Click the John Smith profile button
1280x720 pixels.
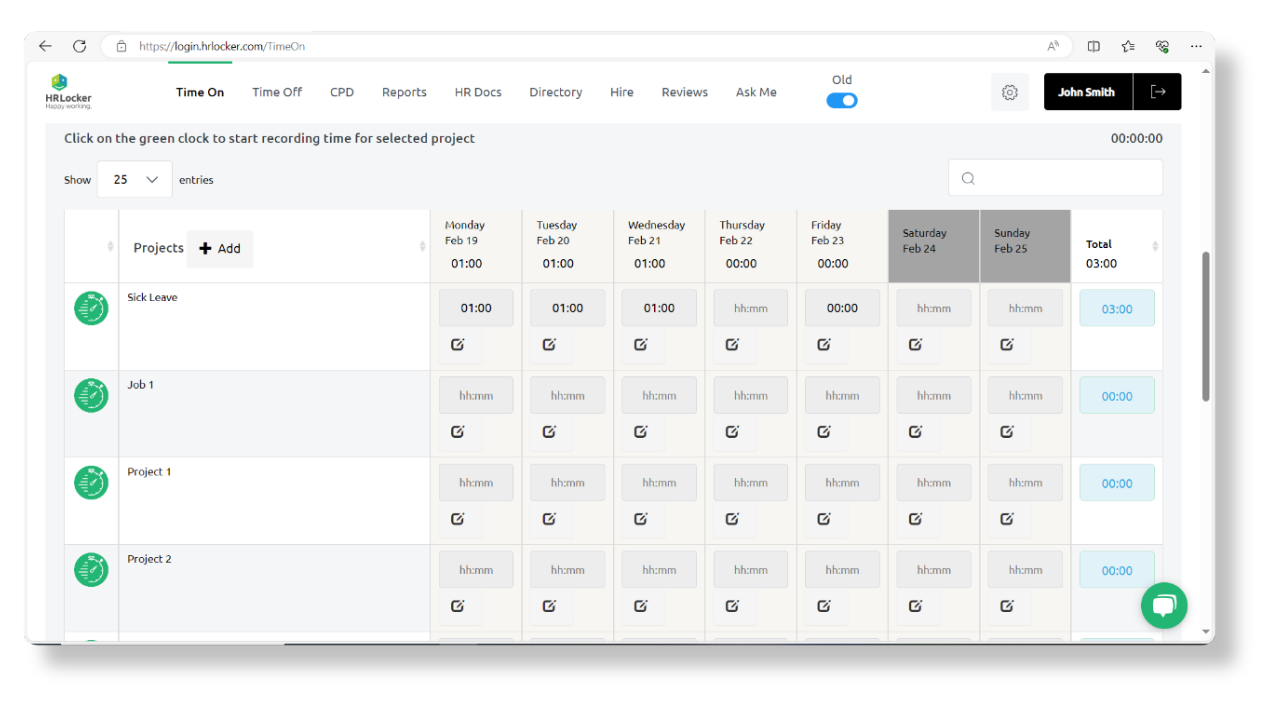tap(1087, 91)
